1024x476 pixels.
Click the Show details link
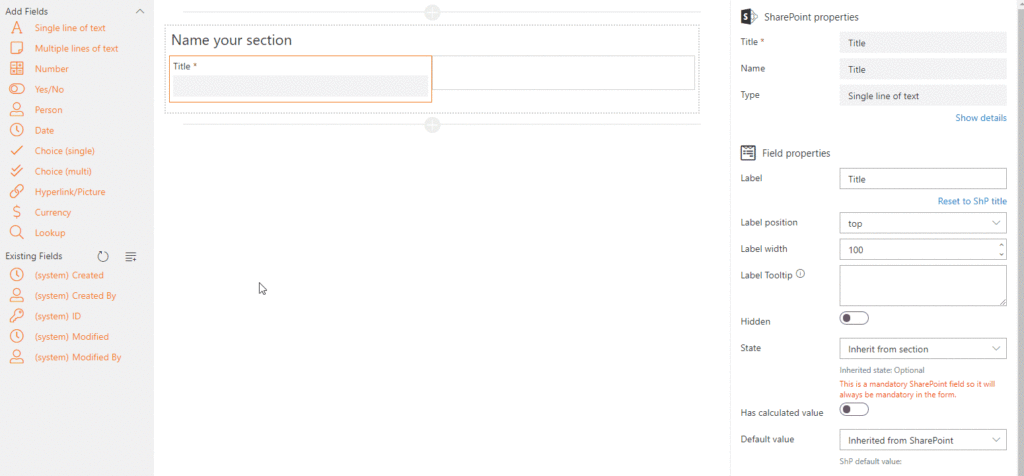click(x=980, y=118)
